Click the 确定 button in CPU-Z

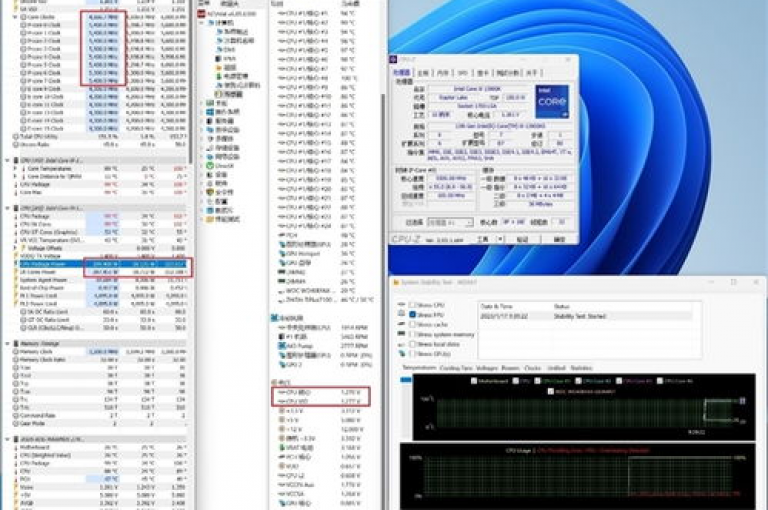click(559, 240)
